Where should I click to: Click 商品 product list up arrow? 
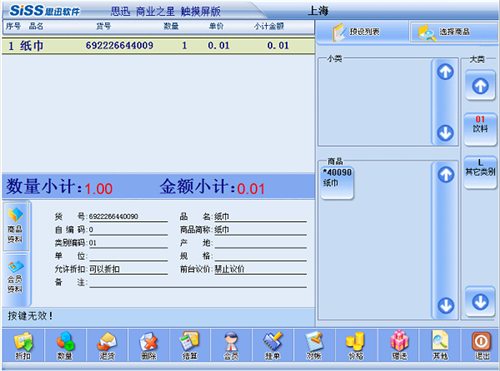[446, 175]
